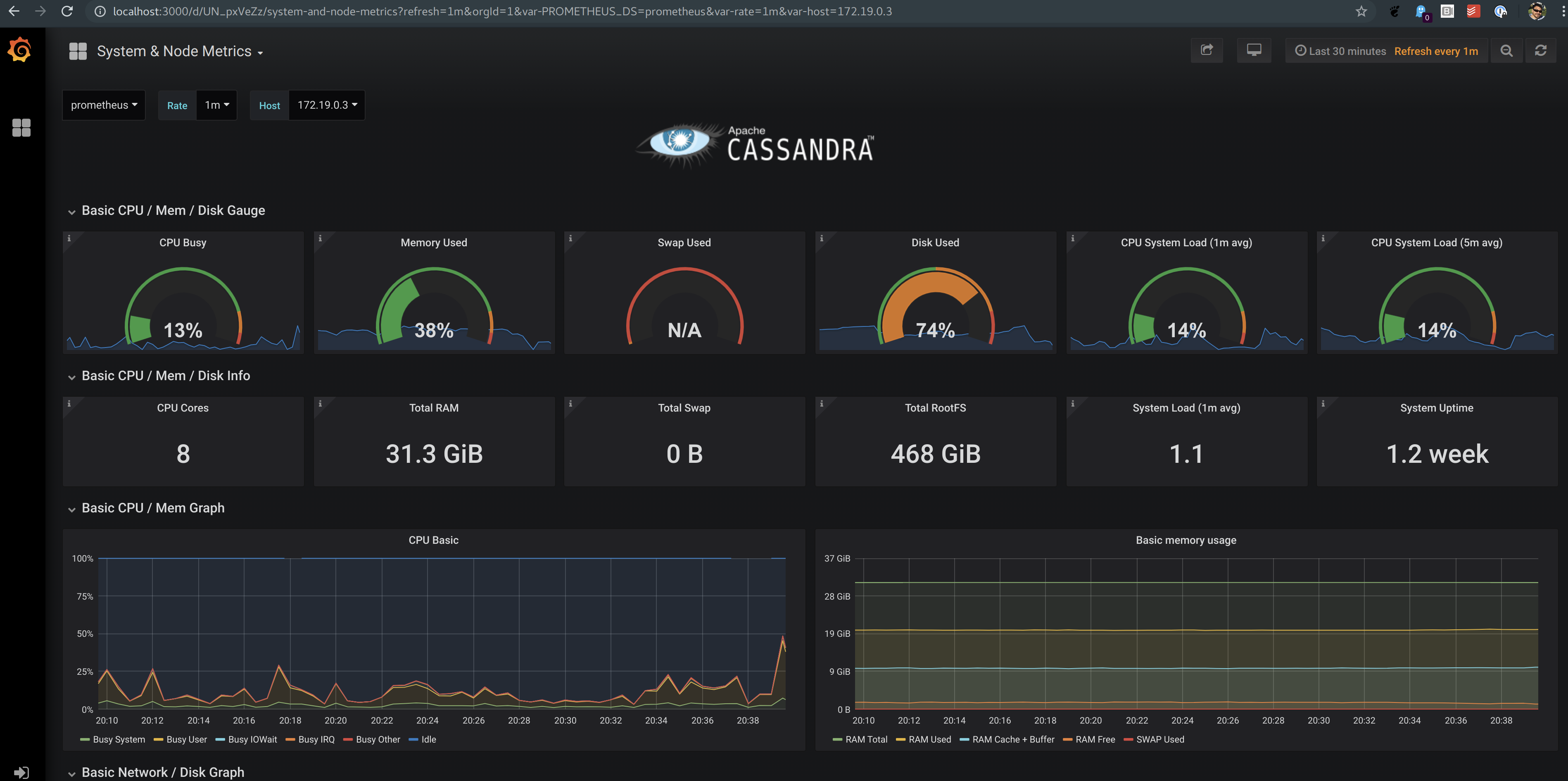1568x781 pixels.
Task: Open the Rate interval 1m dropdown
Action: point(214,104)
